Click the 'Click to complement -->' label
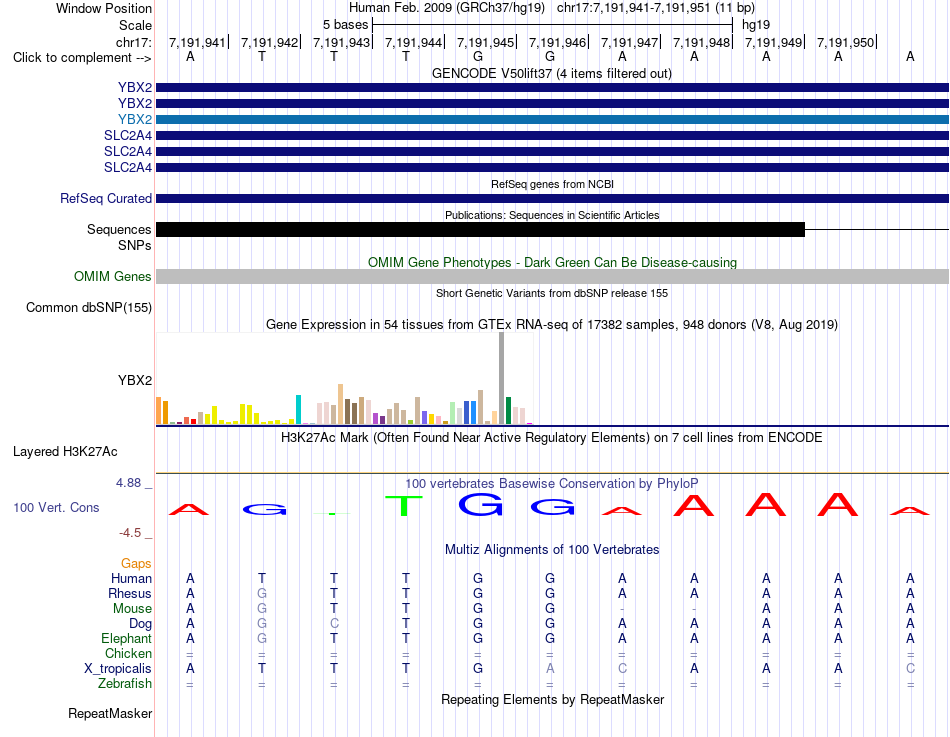Screen dimensions: 950x737 click(82, 58)
